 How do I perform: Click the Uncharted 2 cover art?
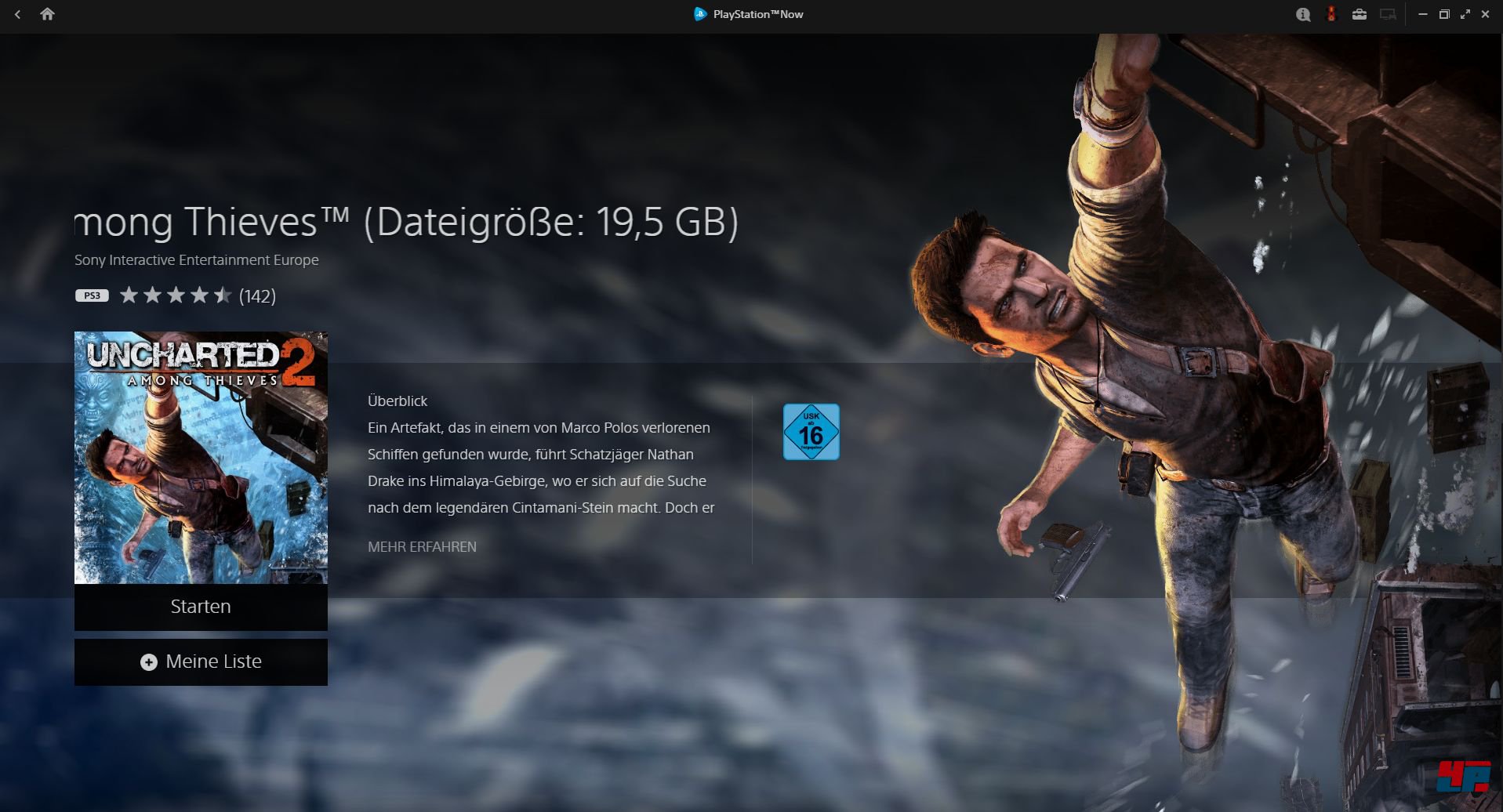point(201,457)
